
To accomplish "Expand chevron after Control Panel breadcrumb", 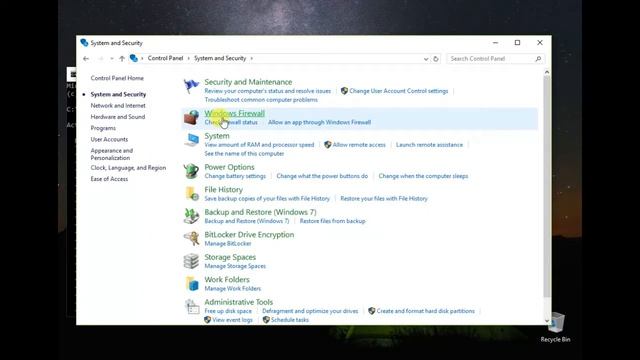I will (x=189, y=58).
